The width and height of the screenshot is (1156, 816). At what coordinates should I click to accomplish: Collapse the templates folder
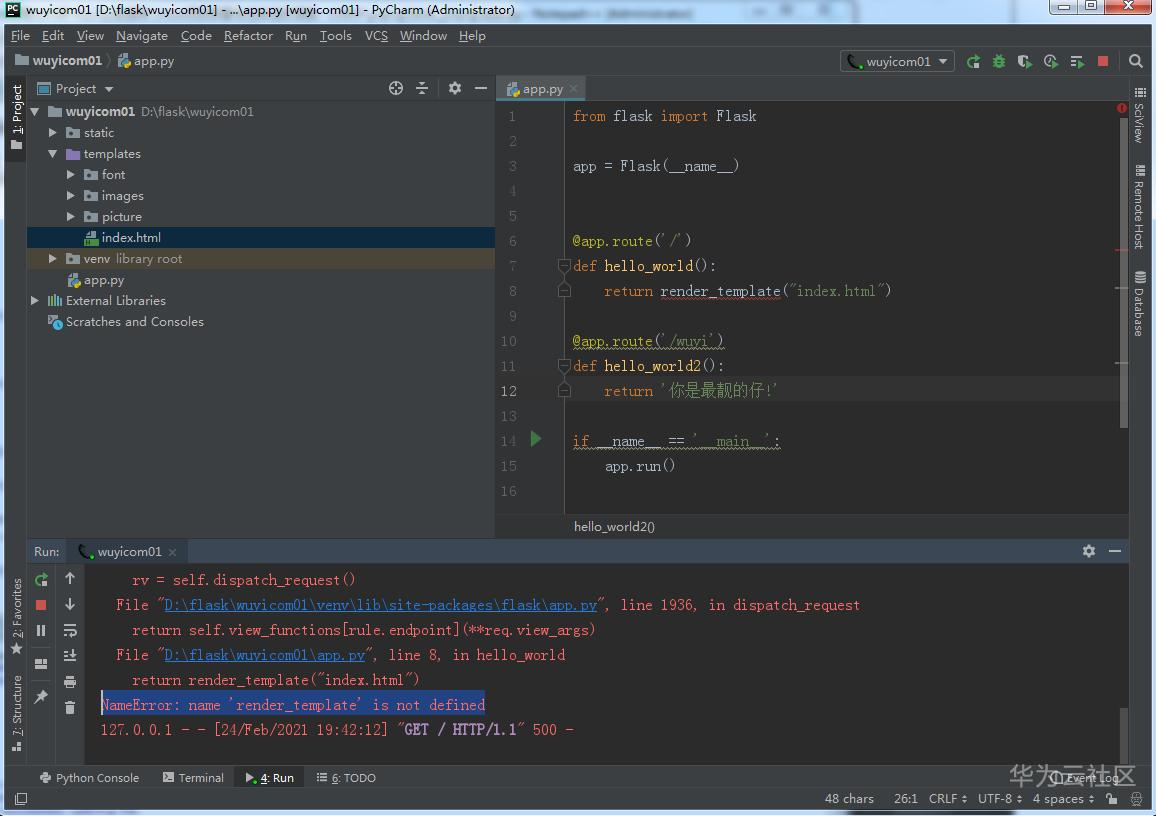point(54,154)
